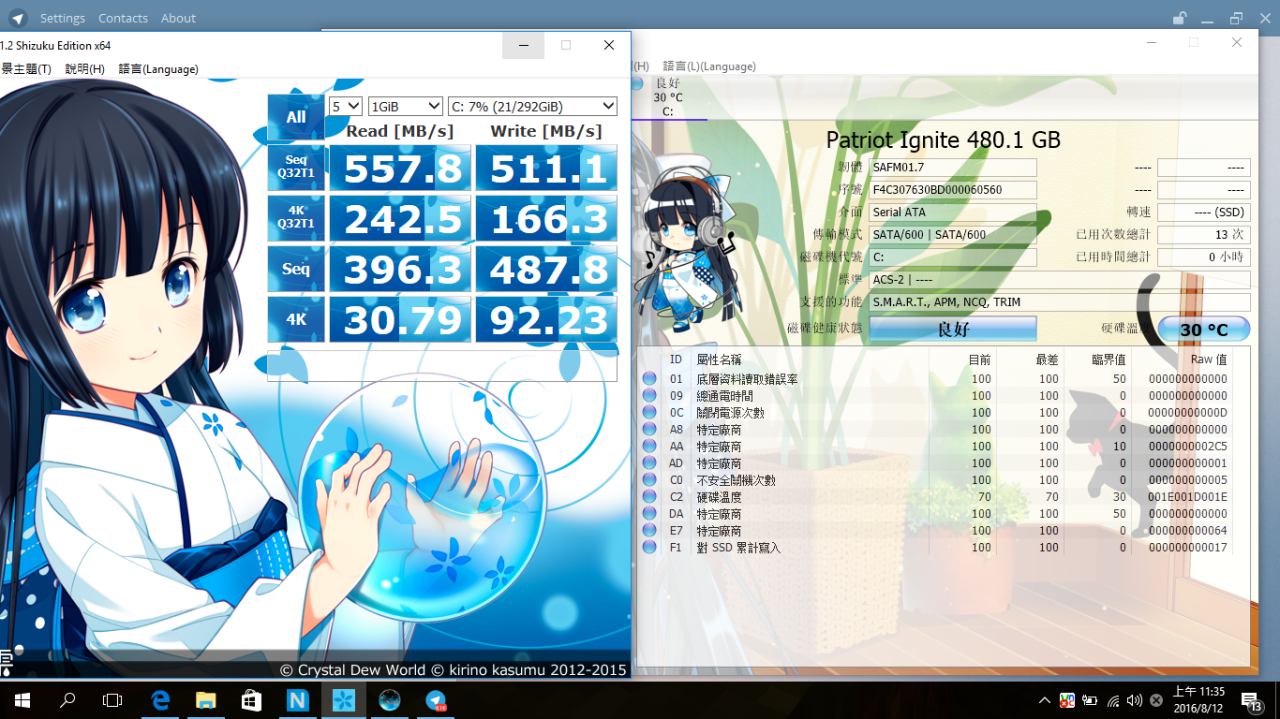Open the taskbar clock showing 上午 11:35
Screen dimensions: 1280x719
(1197, 700)
